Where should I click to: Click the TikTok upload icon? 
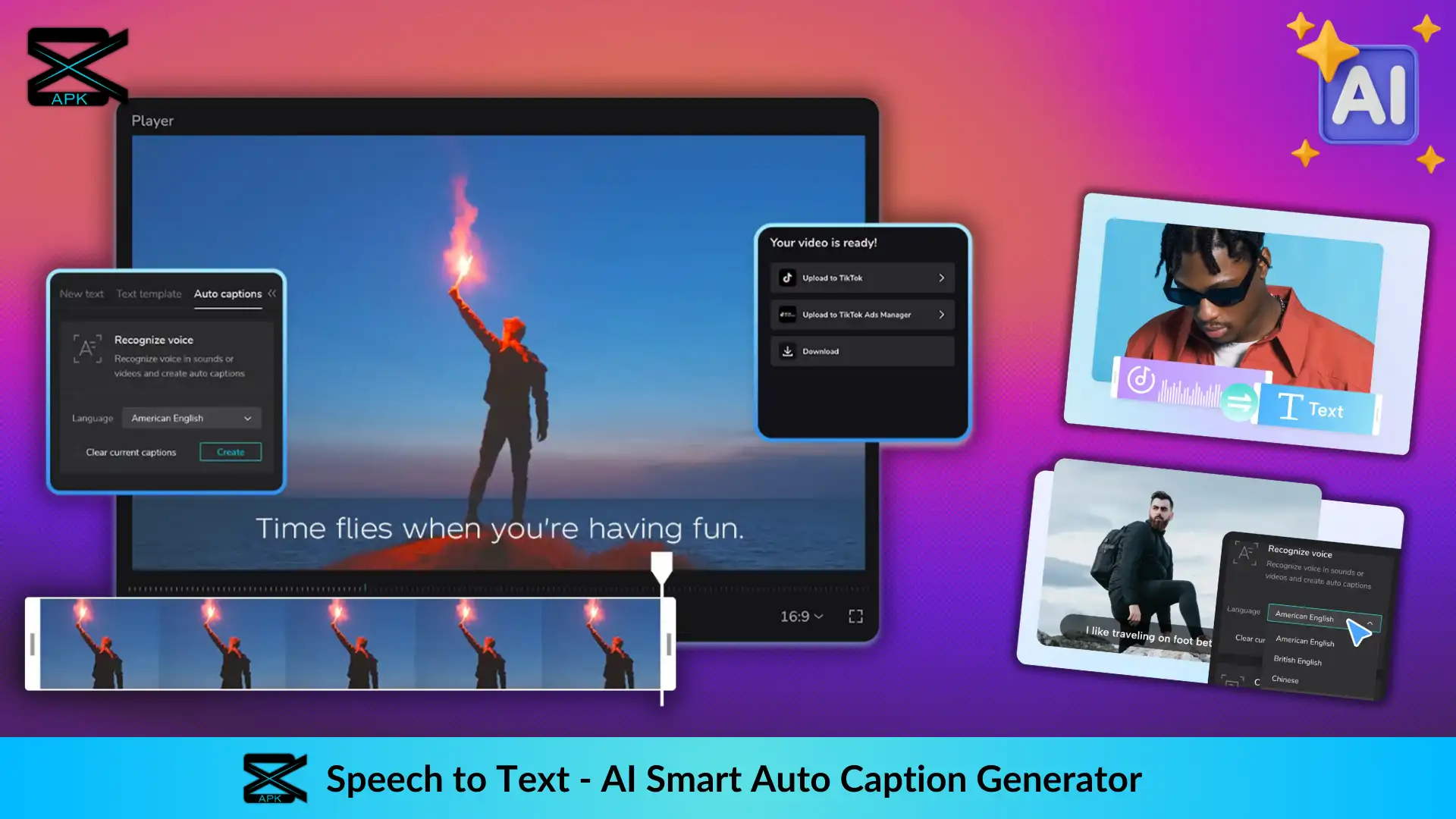788,278
